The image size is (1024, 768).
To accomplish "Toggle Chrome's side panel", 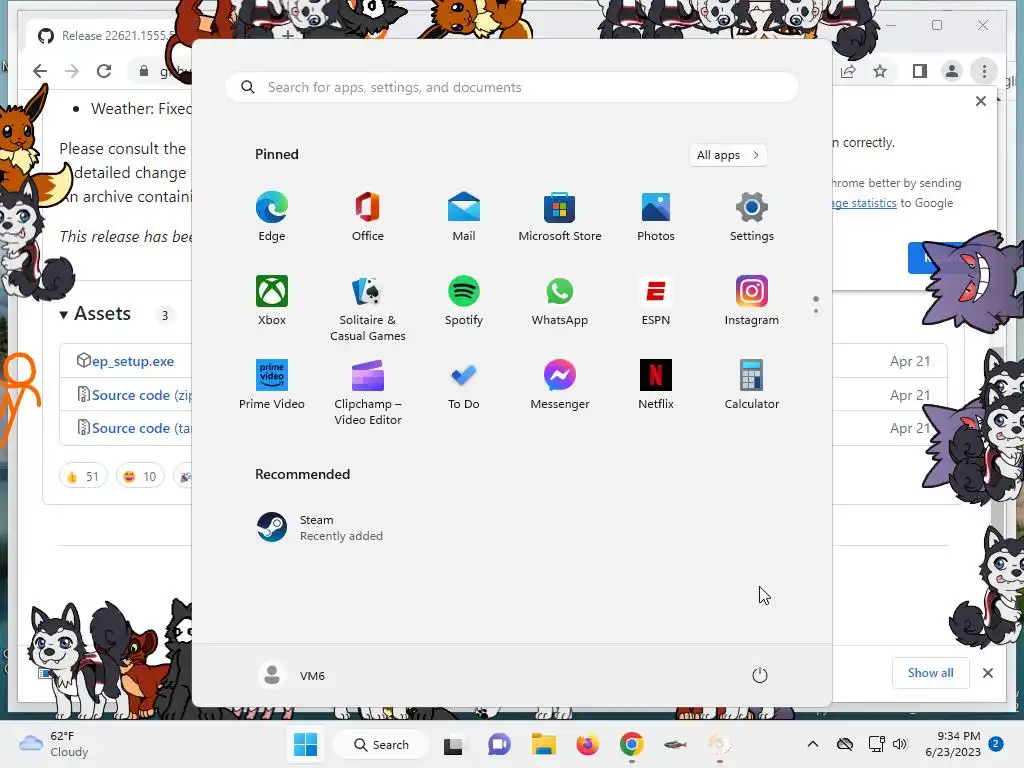I will (920, 71).
